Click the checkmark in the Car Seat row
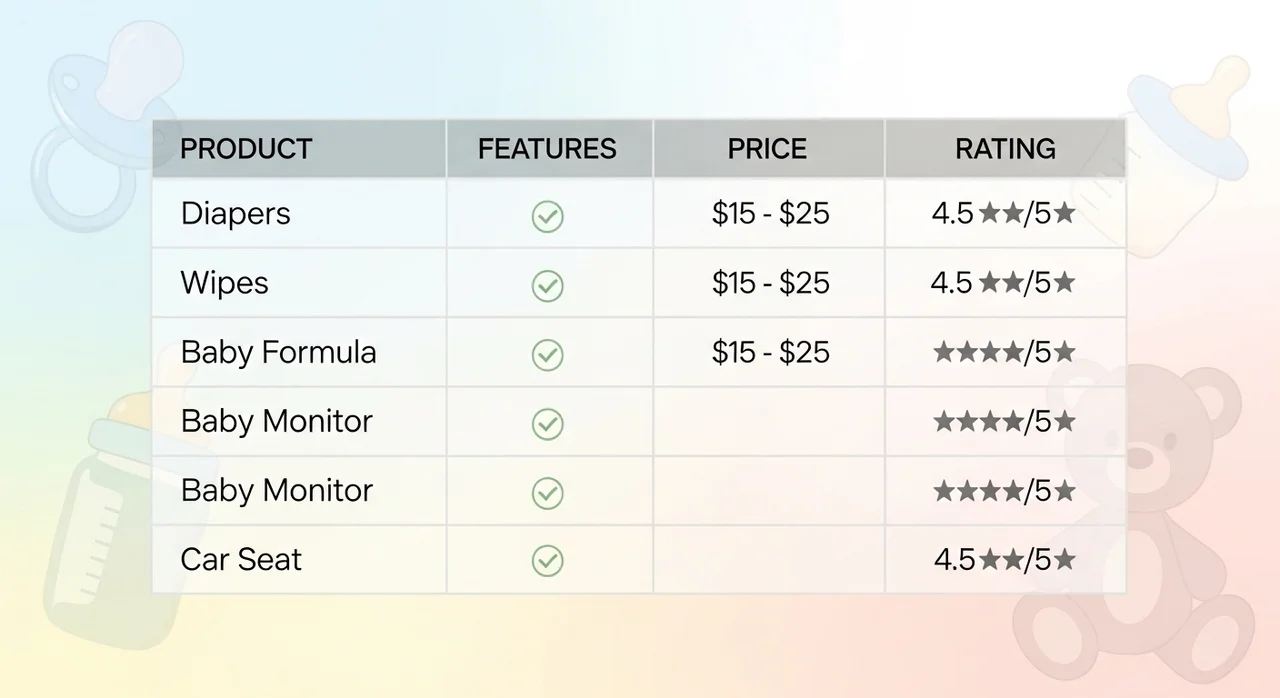The height and width of the screenshot is (698, 1280). (547, 560)
